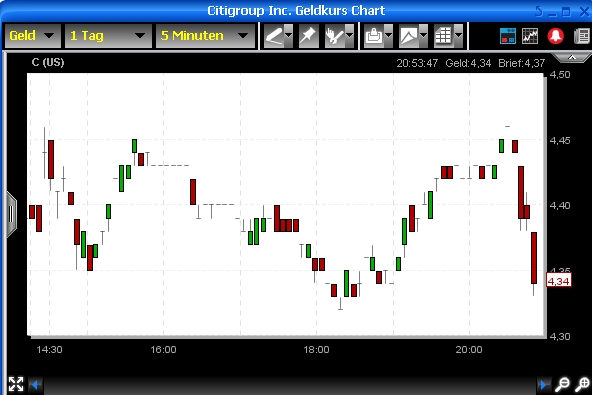Open the blue order ticket window icon
This screenshot has height=395, width=592.
pos(508,36)
